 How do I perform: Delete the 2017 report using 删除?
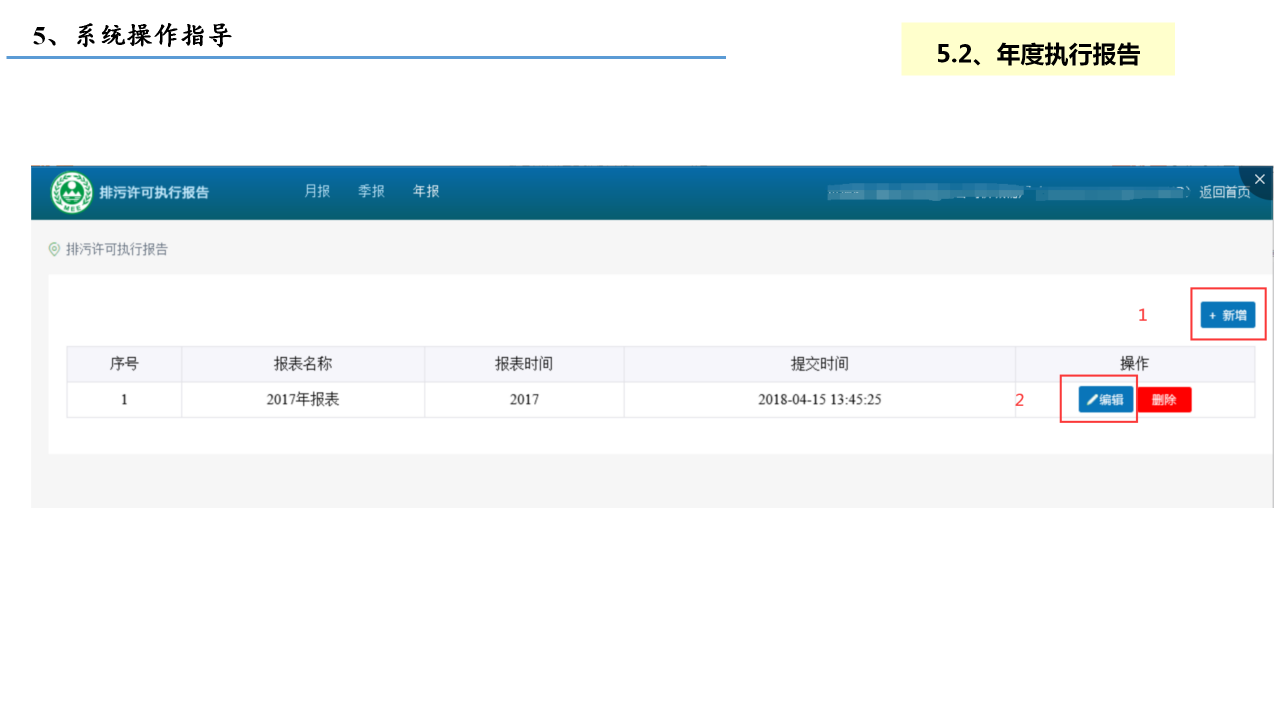(1164, 400)
